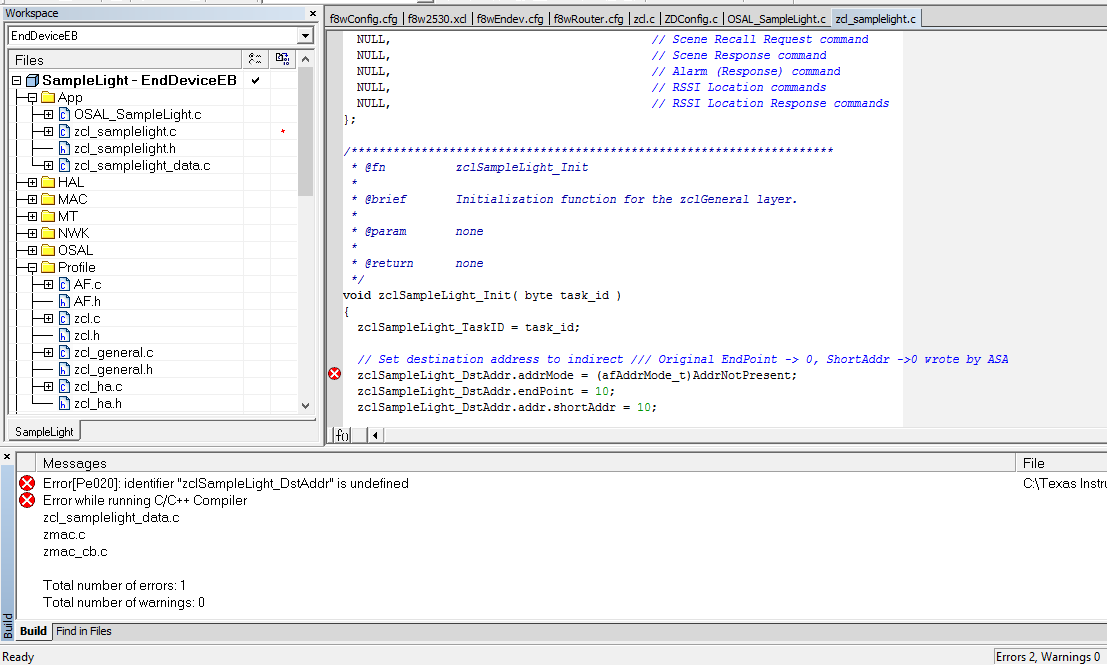
Task: Collapse the SampleLight - EndDeviceEB project node
Action: click(x=16, y=80)
